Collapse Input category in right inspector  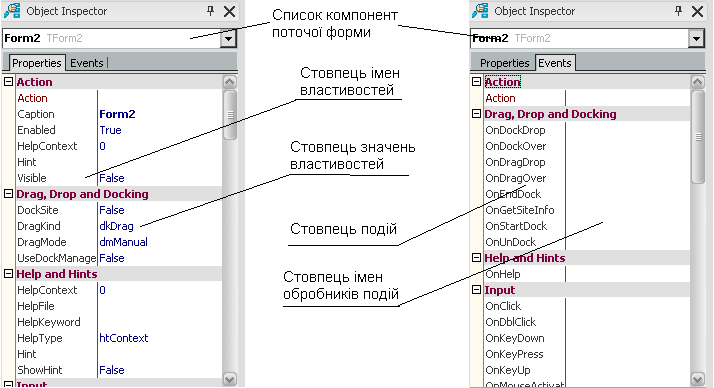coord(476,290)
